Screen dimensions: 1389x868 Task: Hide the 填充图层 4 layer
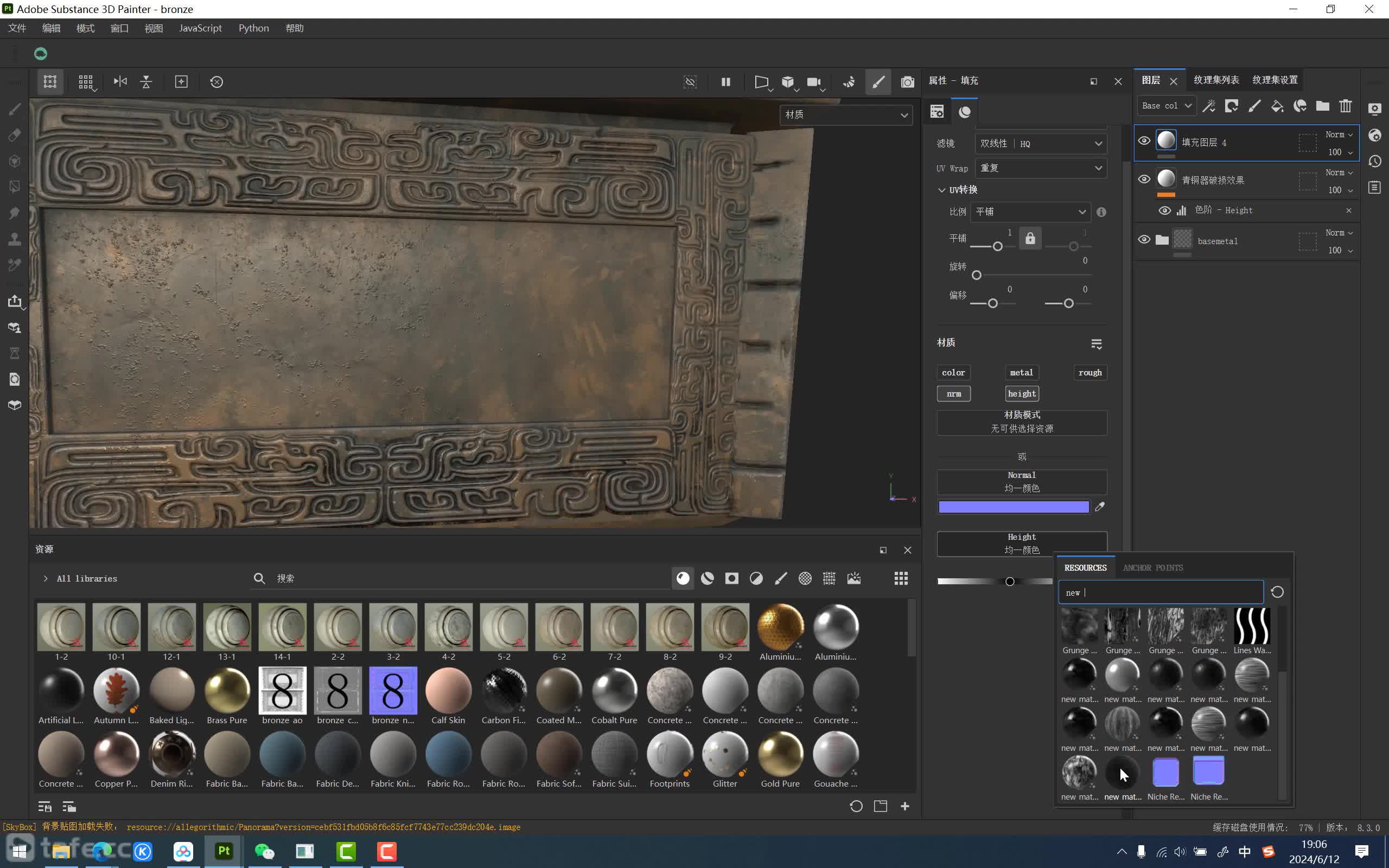click(x=1144, y=141)
